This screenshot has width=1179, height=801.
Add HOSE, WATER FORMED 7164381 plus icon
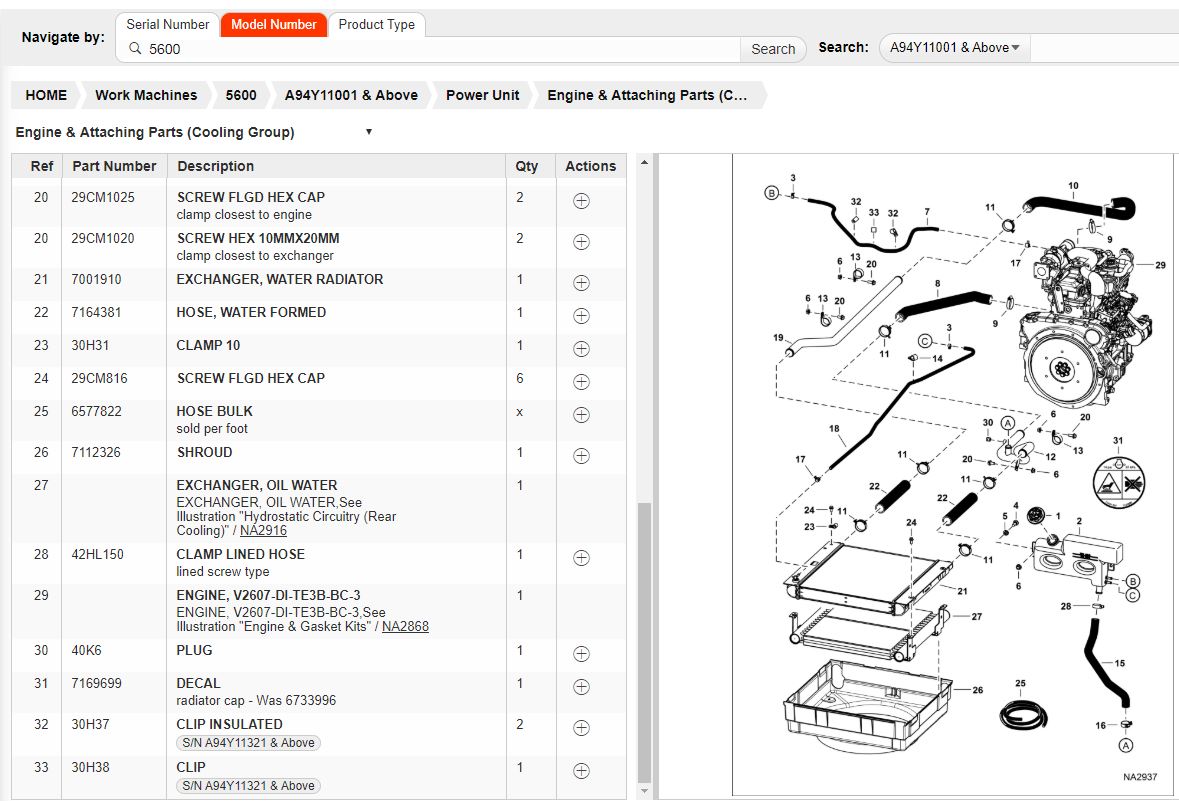[581, 316]
